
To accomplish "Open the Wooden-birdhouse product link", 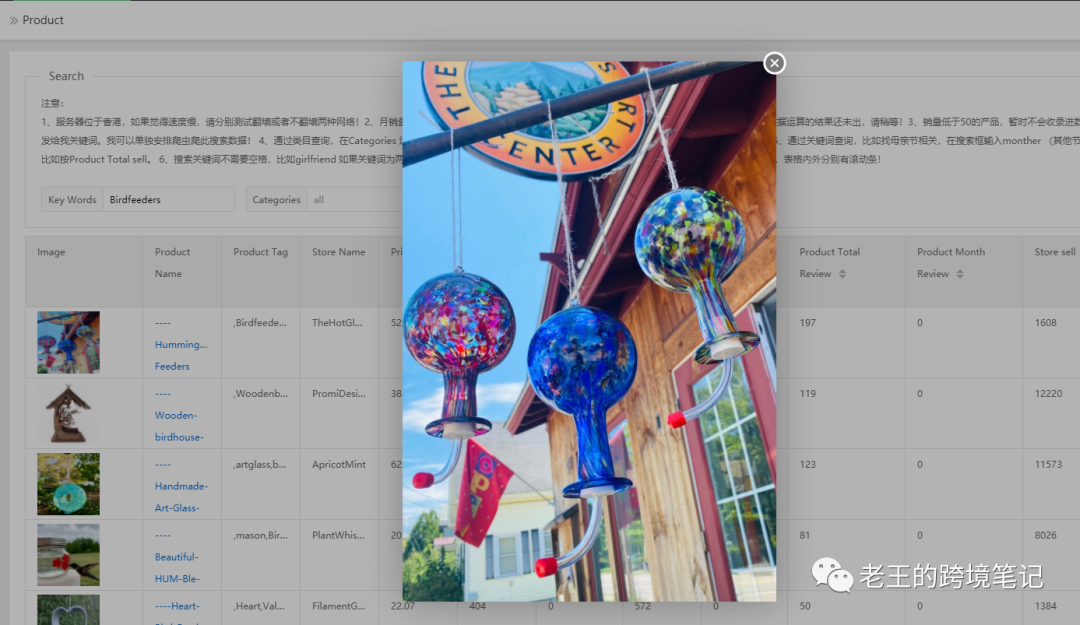I will coord(179,416).
